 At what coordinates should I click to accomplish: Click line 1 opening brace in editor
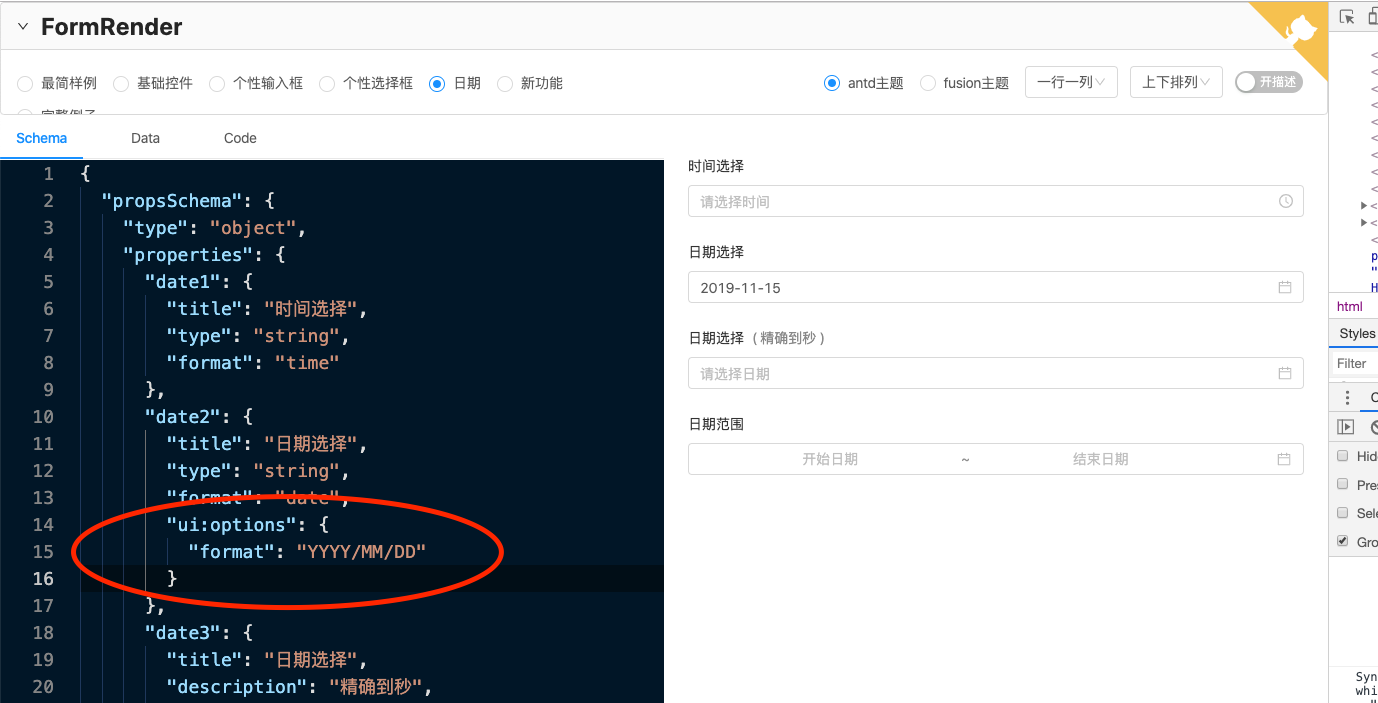click(85, 174)
